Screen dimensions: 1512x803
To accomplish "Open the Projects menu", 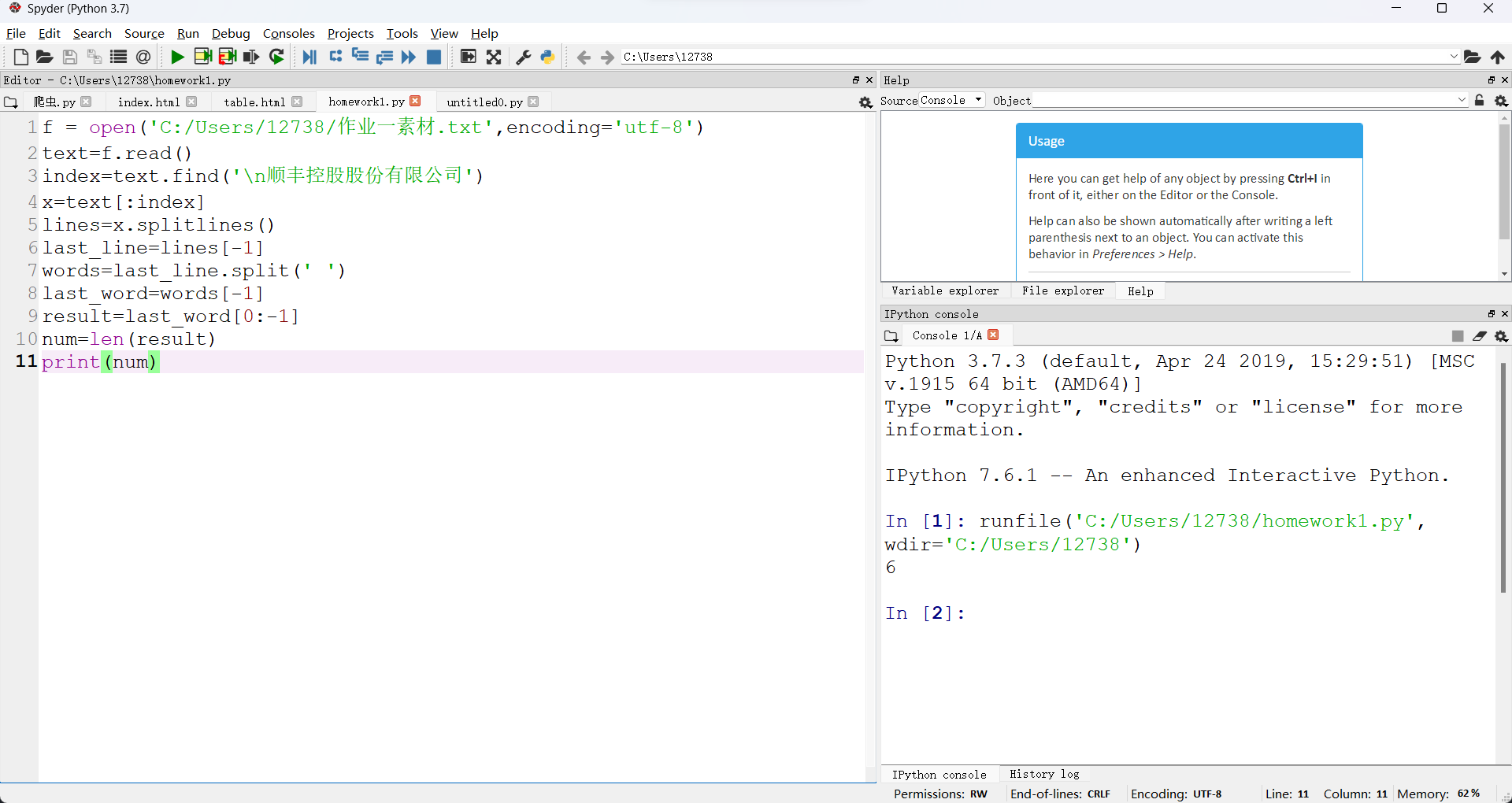I will click(350, 33).
